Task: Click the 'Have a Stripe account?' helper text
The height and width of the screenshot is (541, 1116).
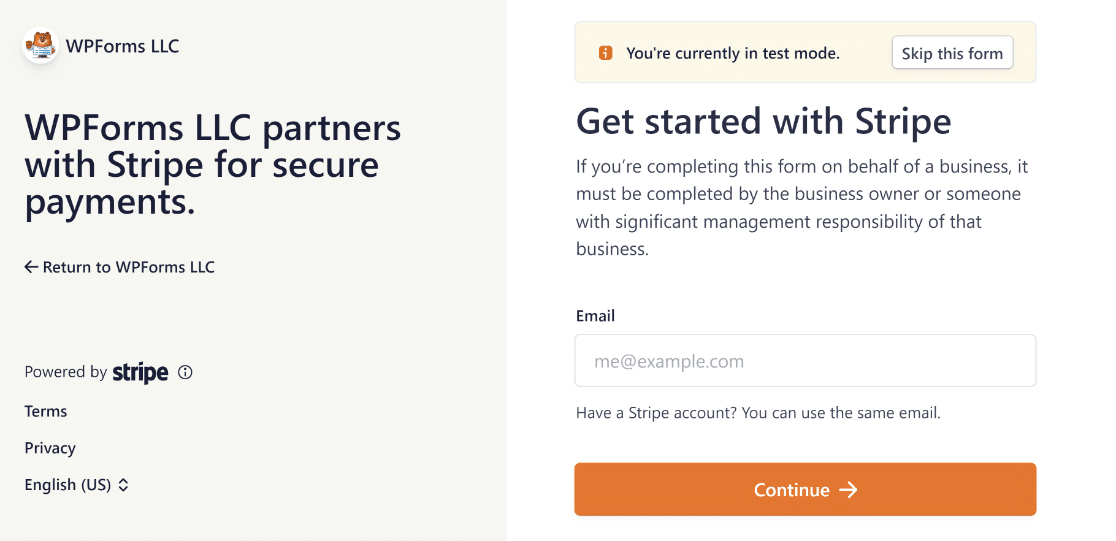Action: tap(758, 412)
